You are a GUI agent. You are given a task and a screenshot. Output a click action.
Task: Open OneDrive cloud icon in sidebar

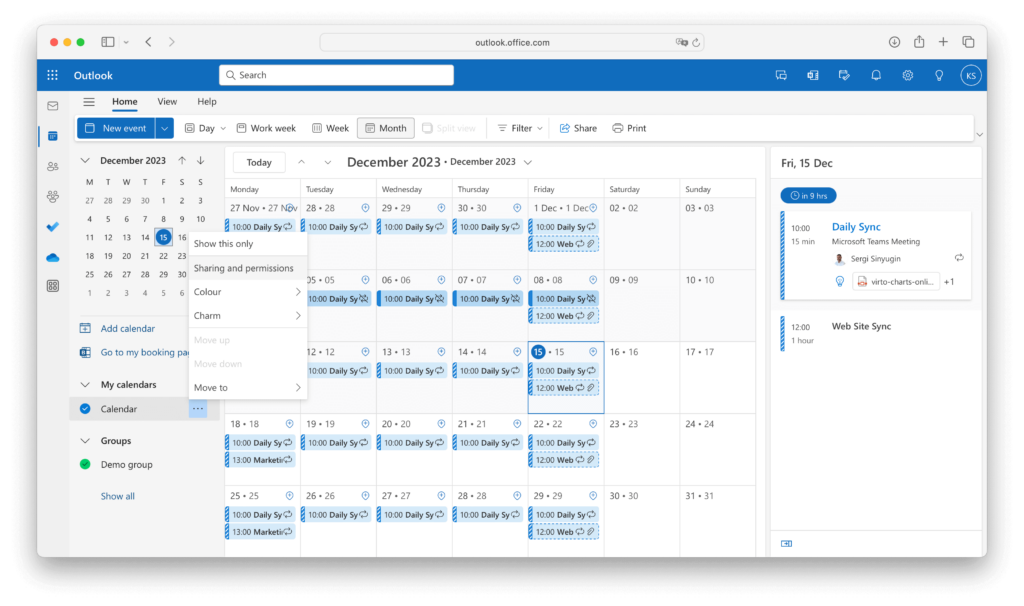[x=53, y=257]
